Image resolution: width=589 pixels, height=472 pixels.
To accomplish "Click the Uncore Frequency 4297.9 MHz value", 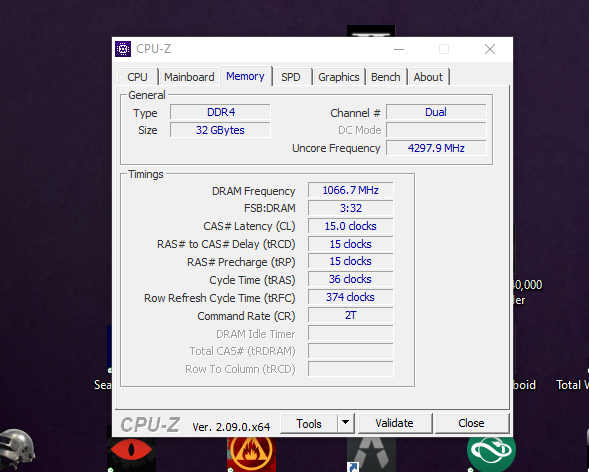I will point(436,148).
